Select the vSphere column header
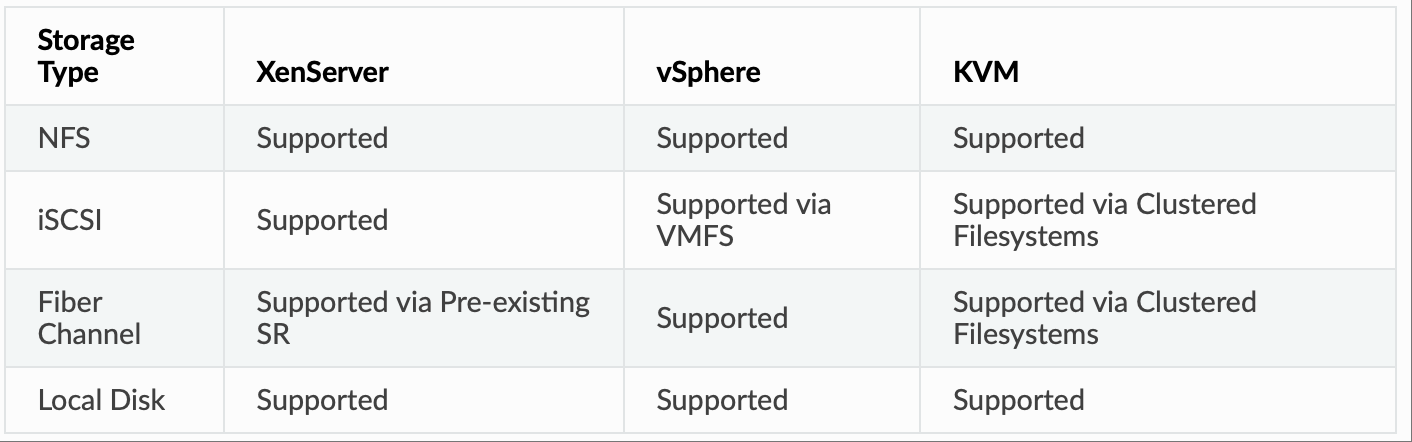Viewport: 1412px width, 442px height. click(x=708, y=73)
